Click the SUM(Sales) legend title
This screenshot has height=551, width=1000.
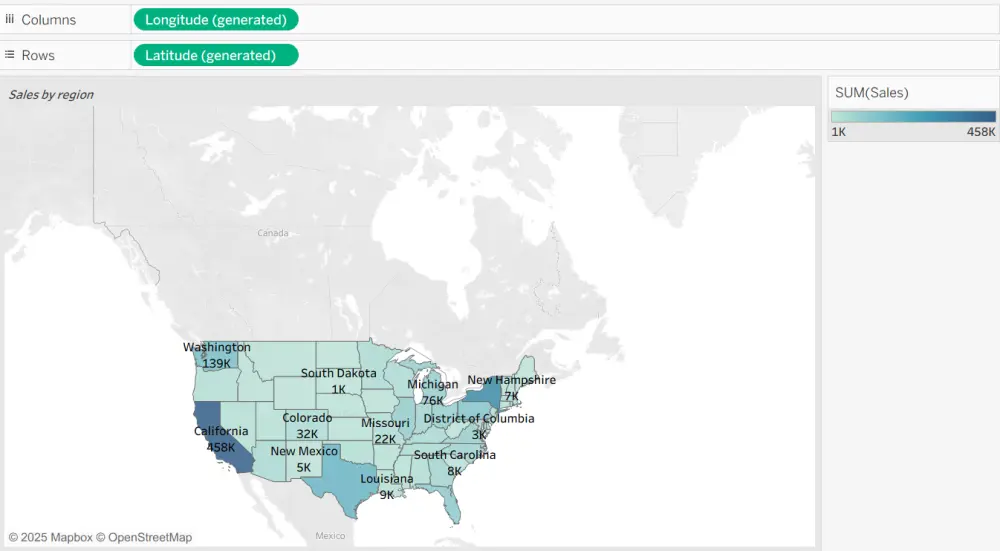tap(872, 92)
